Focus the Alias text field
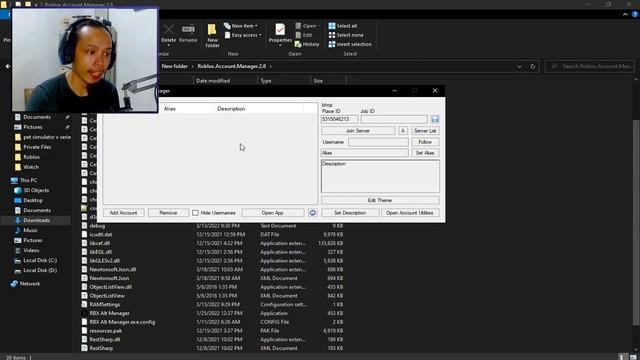The width and height of the screenshot is (640, 360). coord(364,153)
